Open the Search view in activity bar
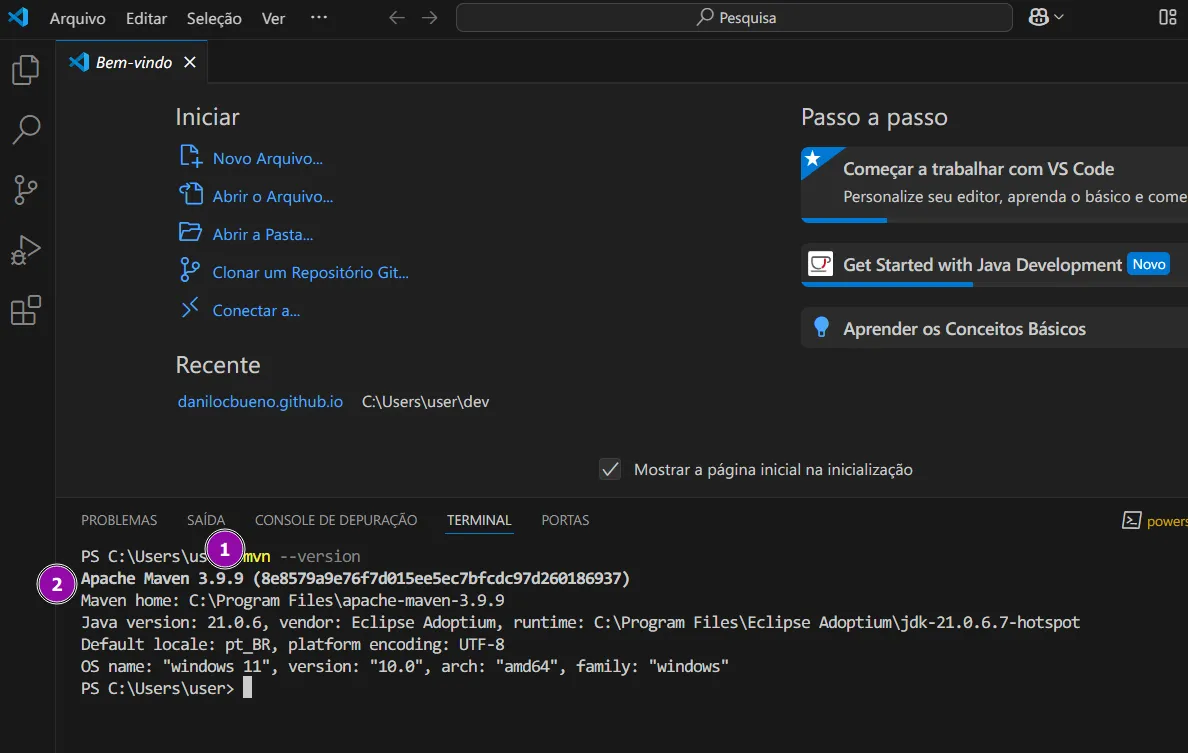1188x753 pixels. pyautogui.click(x=25, y=129)
